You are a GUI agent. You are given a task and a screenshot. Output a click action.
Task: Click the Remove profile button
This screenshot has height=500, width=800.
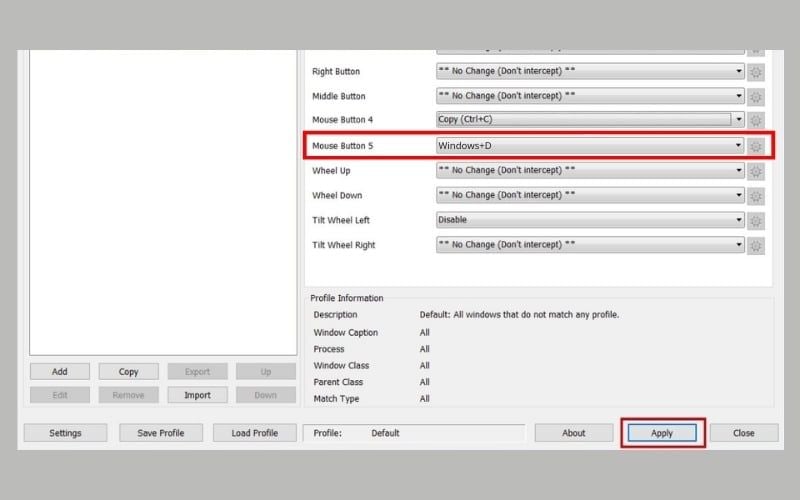click(x=129, y=395)
